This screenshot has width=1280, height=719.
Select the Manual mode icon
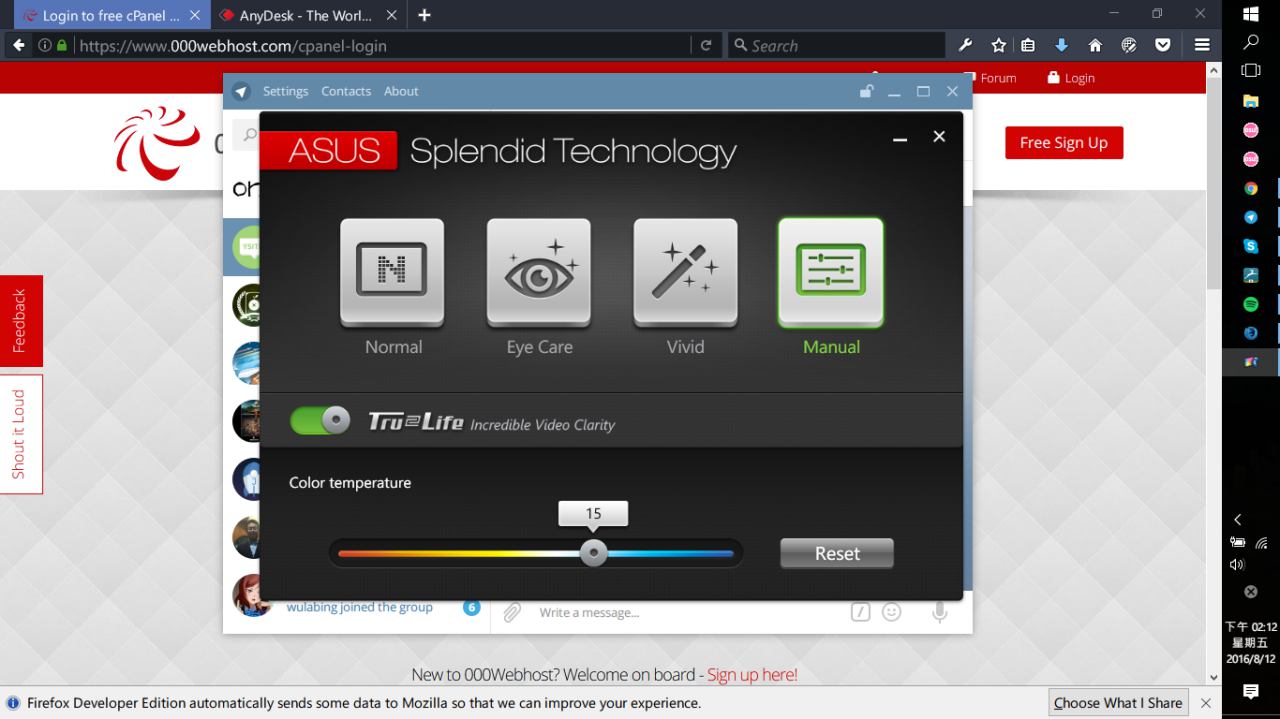tap(831, 272)
